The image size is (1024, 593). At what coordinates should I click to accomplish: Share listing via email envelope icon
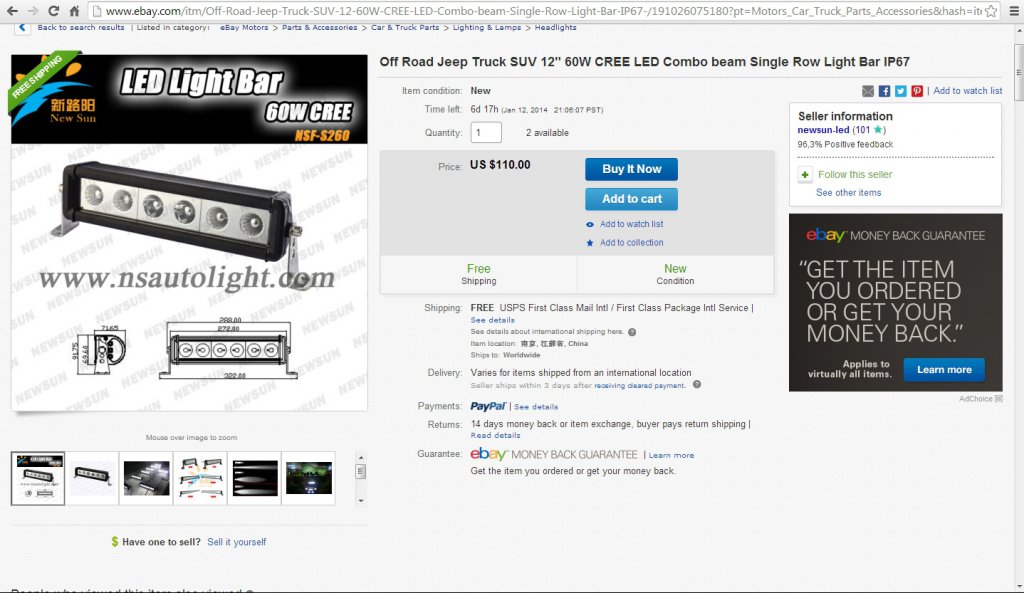point(867,91)
